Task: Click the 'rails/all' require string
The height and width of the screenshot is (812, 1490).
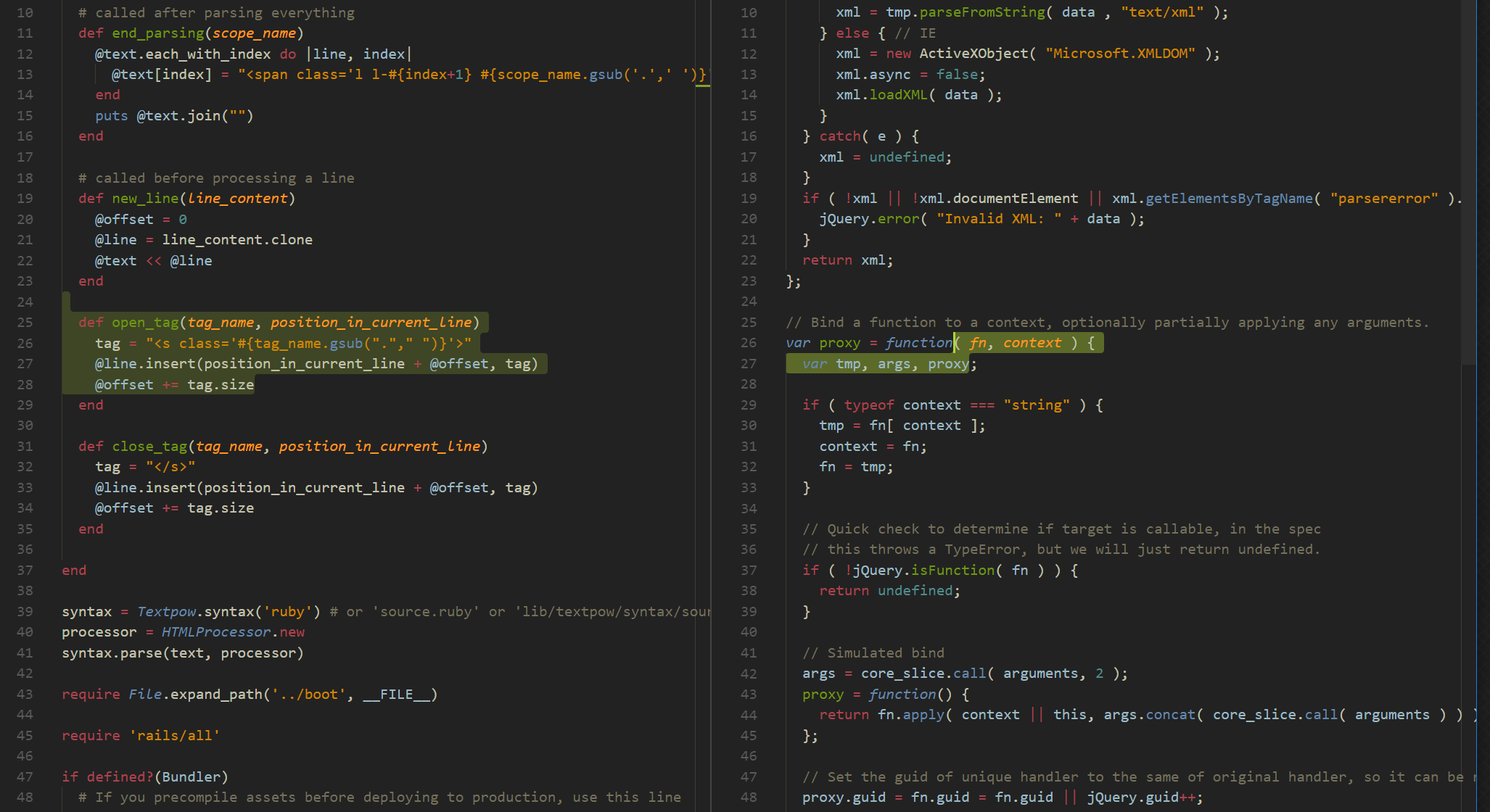Action: [x=174, y=735]
